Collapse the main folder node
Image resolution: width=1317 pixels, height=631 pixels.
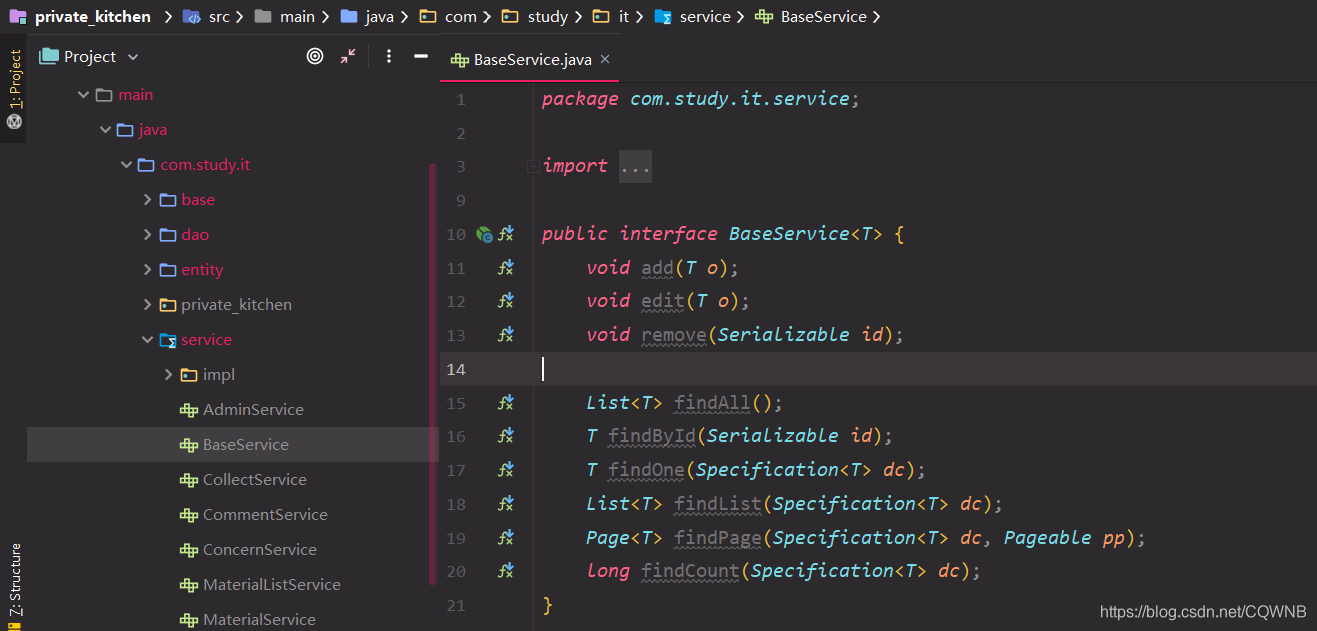tap(83, 95)
